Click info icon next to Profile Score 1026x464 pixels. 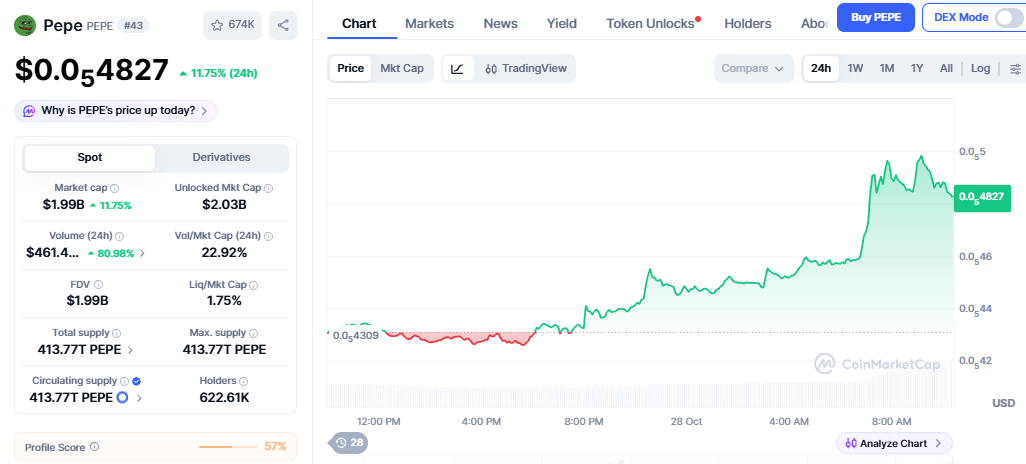[x=94, y=447]
